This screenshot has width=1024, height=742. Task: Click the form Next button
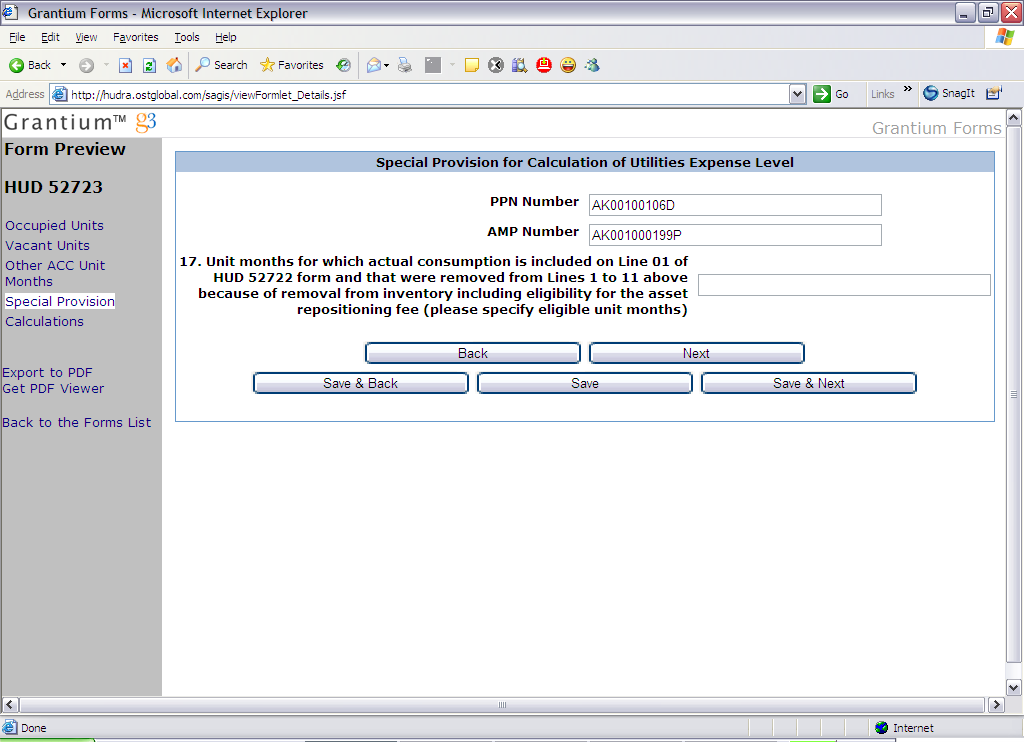[x=697, y=353]
